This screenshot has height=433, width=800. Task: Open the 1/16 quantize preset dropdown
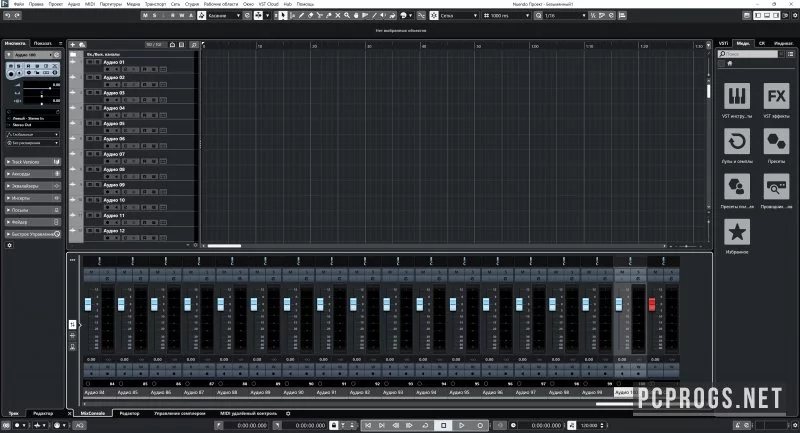(x=564, y=16)
